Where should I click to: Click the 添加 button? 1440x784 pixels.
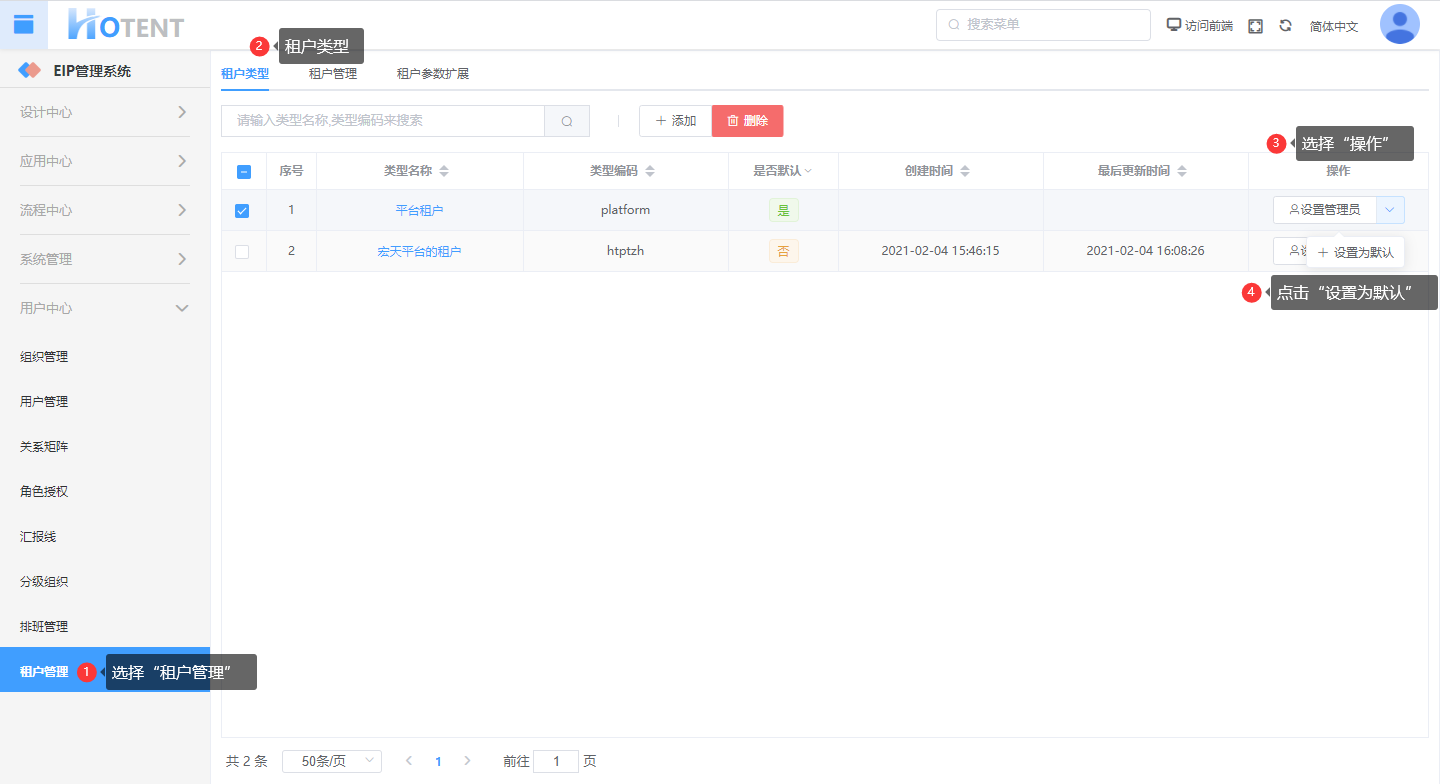point(675,121)
